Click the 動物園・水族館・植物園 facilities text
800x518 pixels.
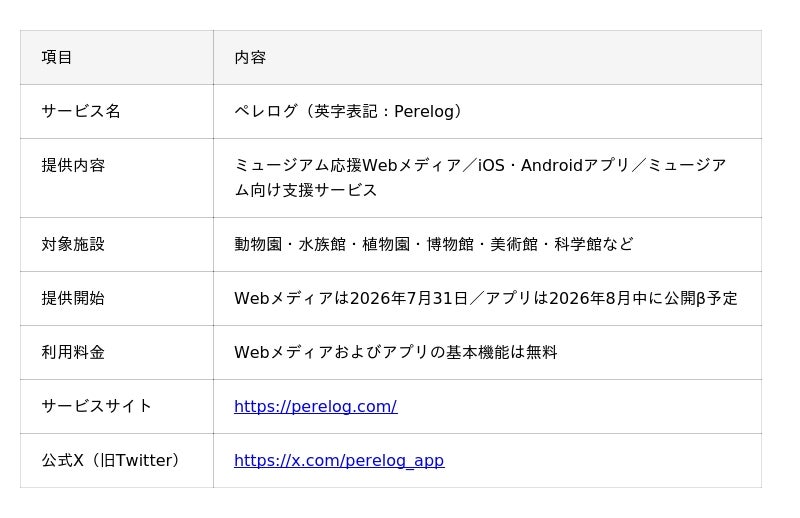point(322,244)
